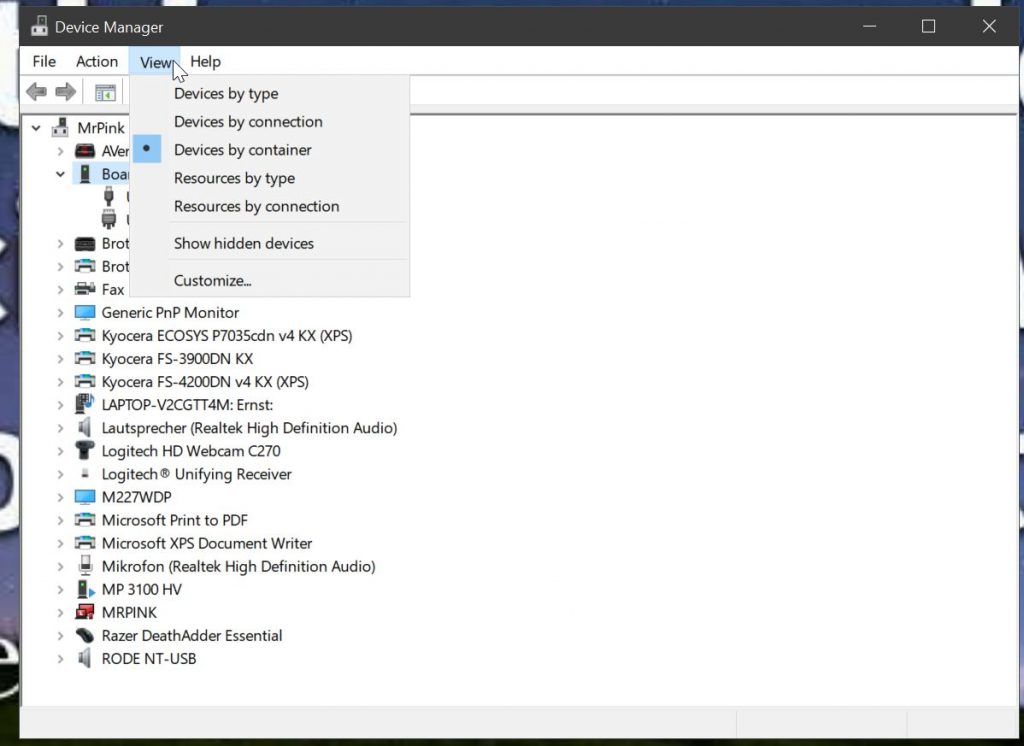This screenshot has width=1024, height=746.
Task: Open the Help menu
Action: pos(205,61)
